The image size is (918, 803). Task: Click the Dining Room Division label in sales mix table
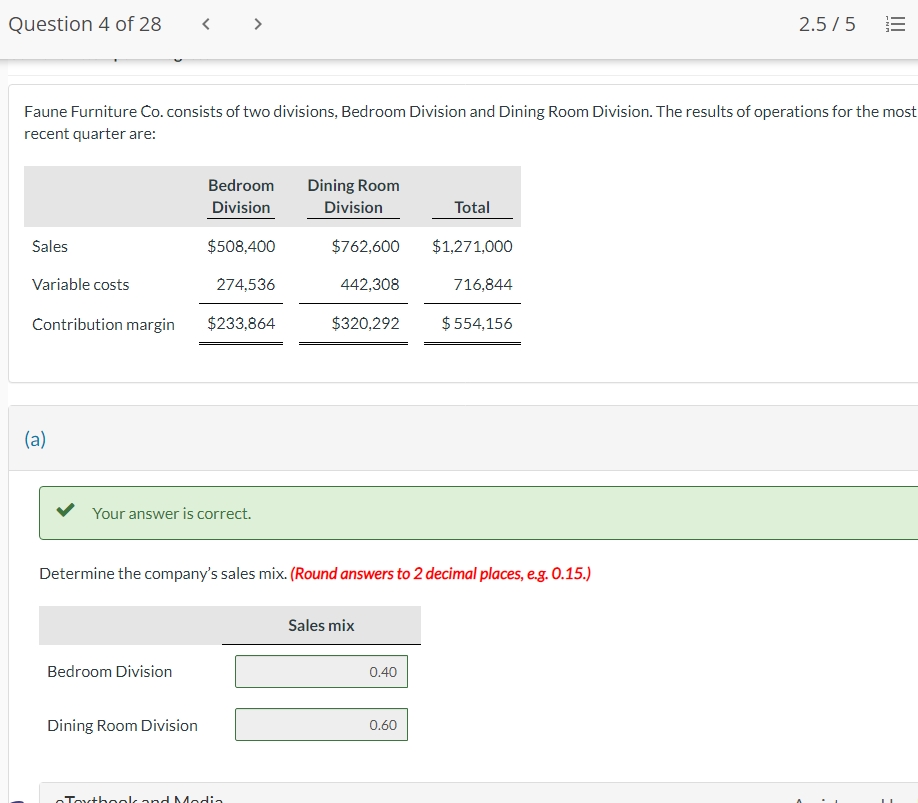(122, 725)
